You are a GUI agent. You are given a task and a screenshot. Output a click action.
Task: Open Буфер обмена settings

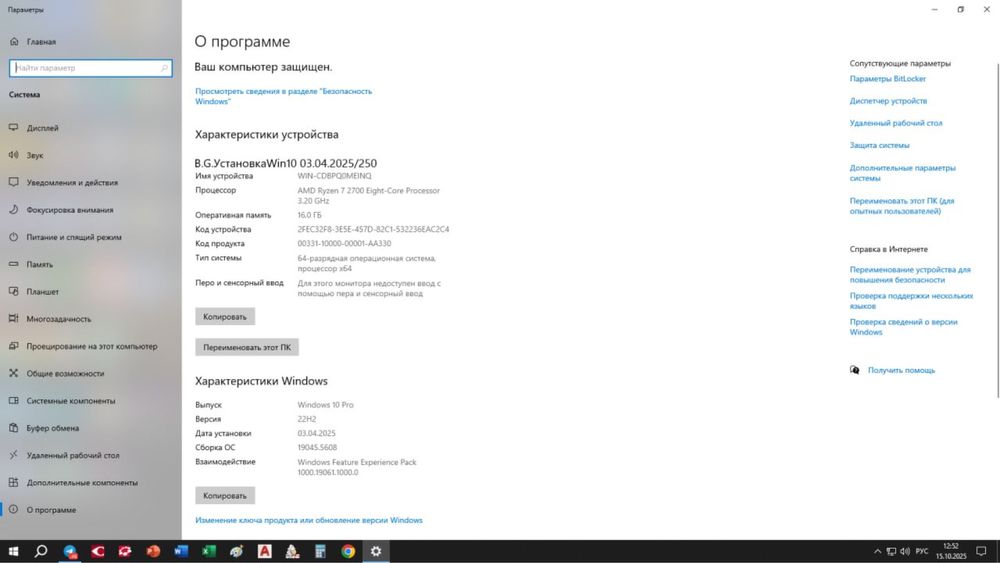pyautogui.click(x=52, y=428)
